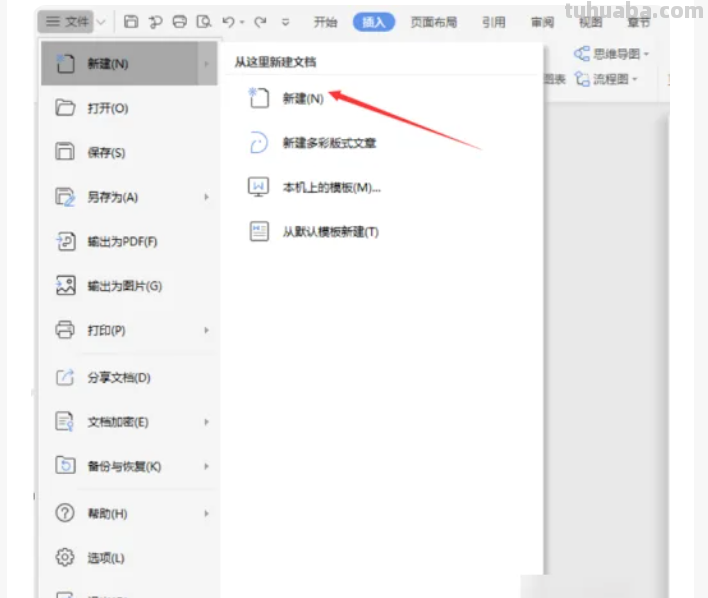
Task: Click the undo arrow icon
Action: pyautogui.click(x=228, y=21)
